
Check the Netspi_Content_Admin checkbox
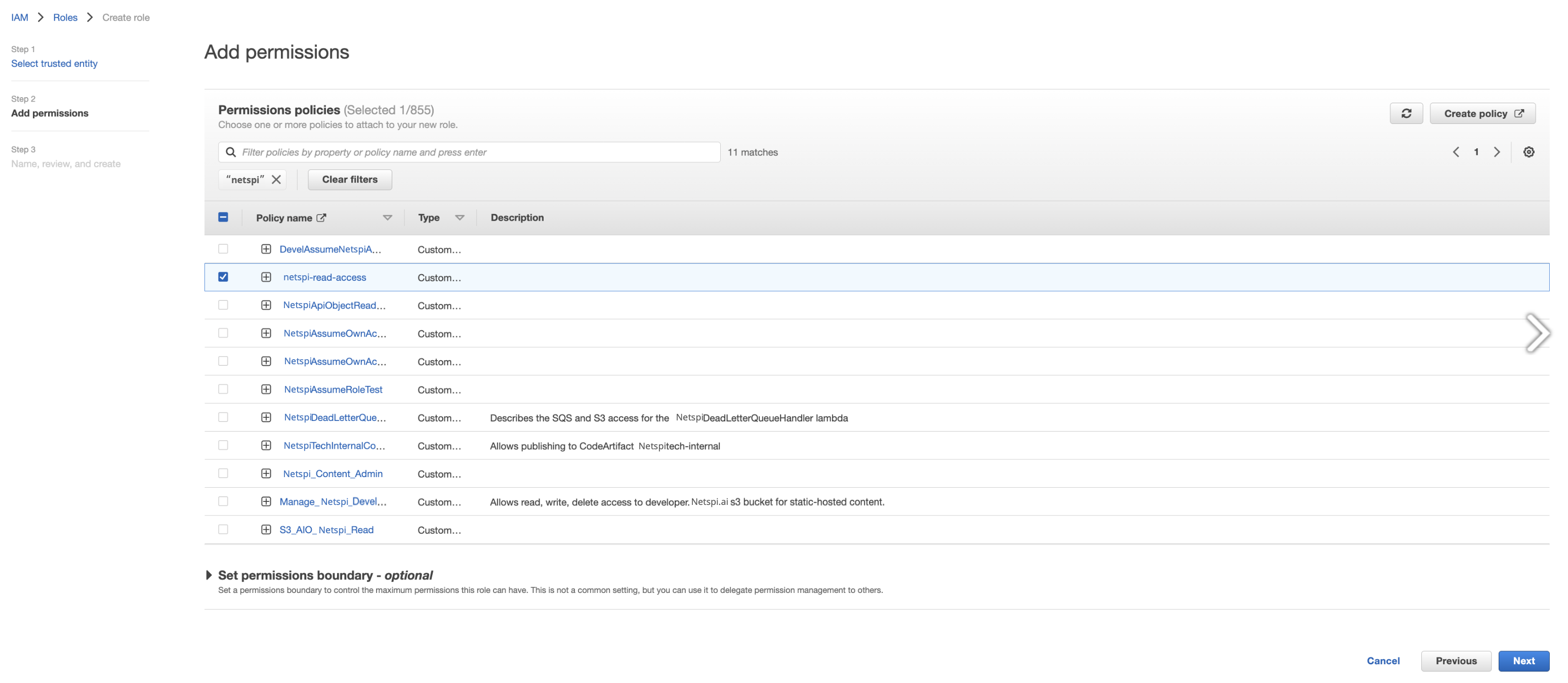coord(223,473)
